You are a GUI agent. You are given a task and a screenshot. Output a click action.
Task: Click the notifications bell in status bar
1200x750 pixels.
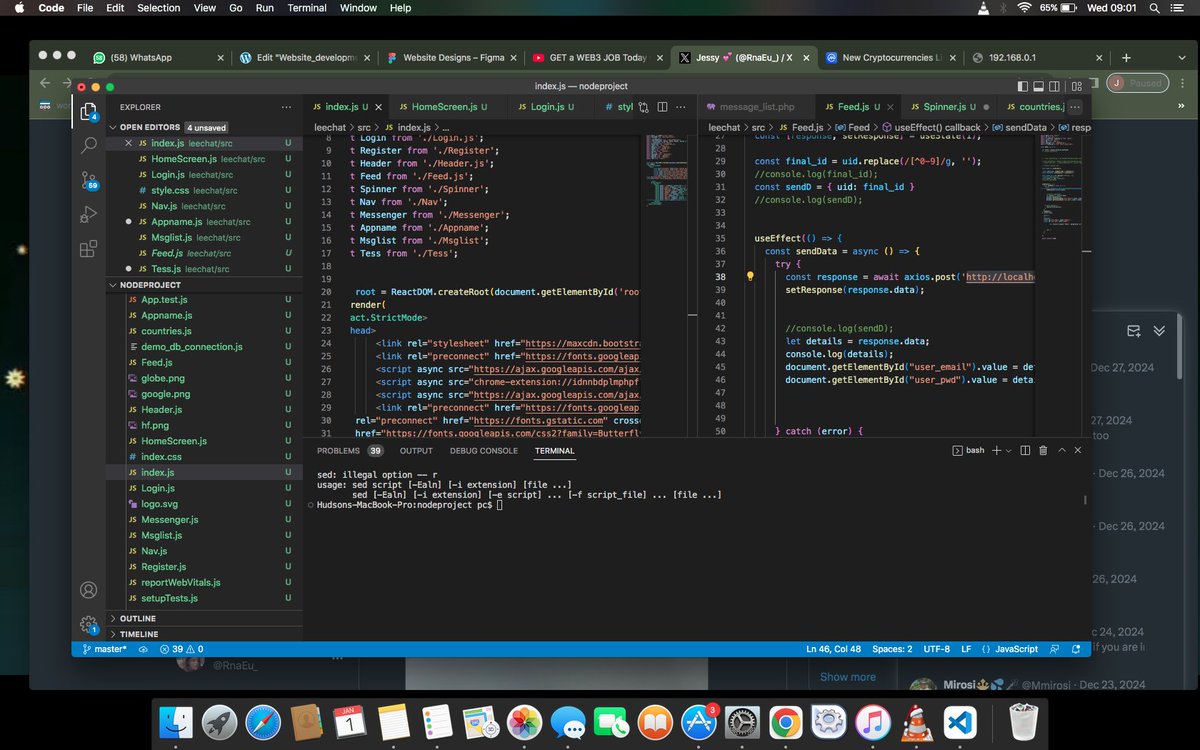tap(1076, 649)
